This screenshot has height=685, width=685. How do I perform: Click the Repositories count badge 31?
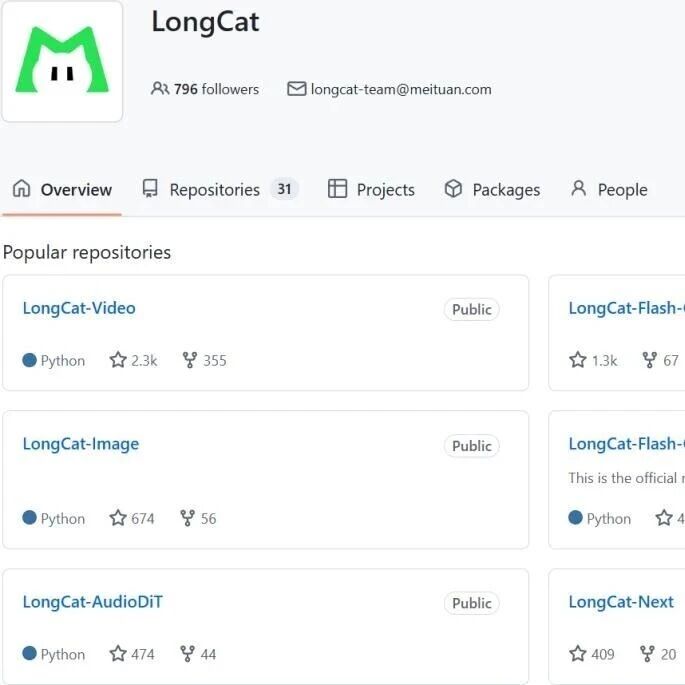click(284, 189)
